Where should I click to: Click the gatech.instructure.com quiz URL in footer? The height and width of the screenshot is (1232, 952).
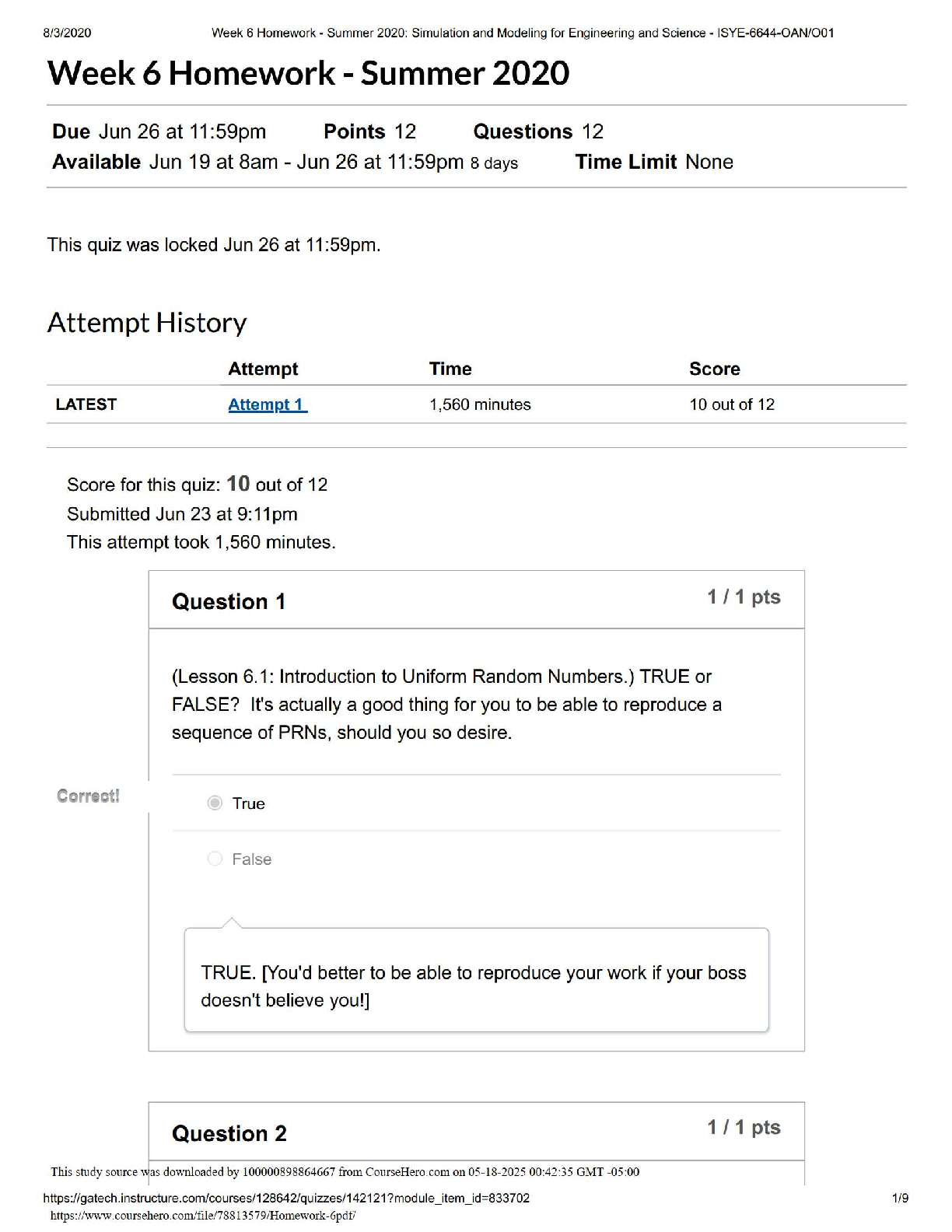pyautogui.click(x=286, y=1198)
